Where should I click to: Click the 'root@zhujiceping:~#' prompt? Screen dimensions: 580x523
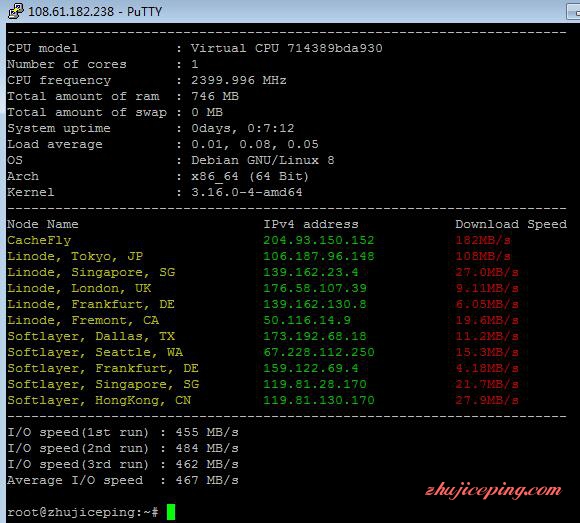[x=83, y=512]
